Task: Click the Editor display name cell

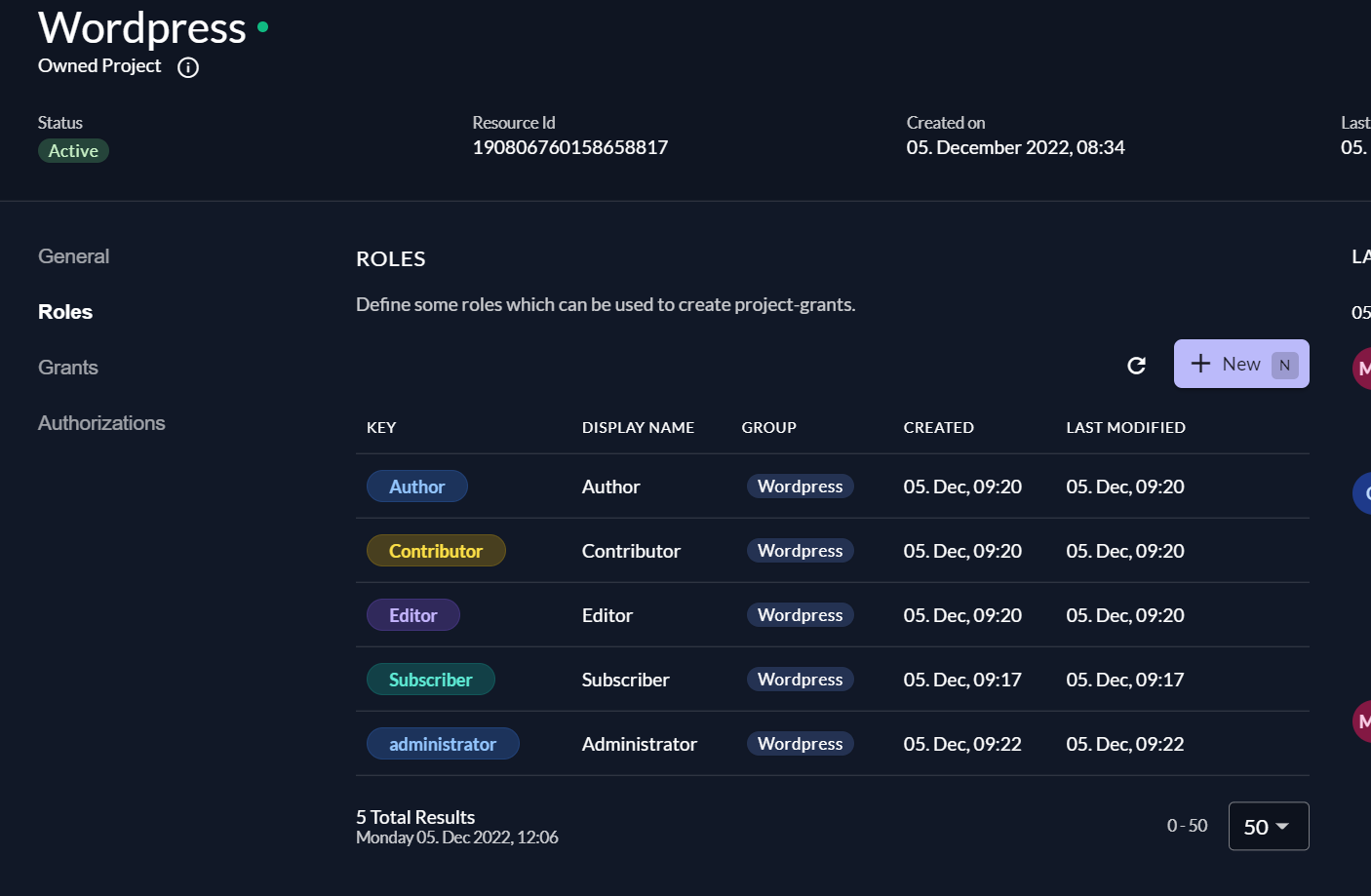Action: tap(607, 615)
